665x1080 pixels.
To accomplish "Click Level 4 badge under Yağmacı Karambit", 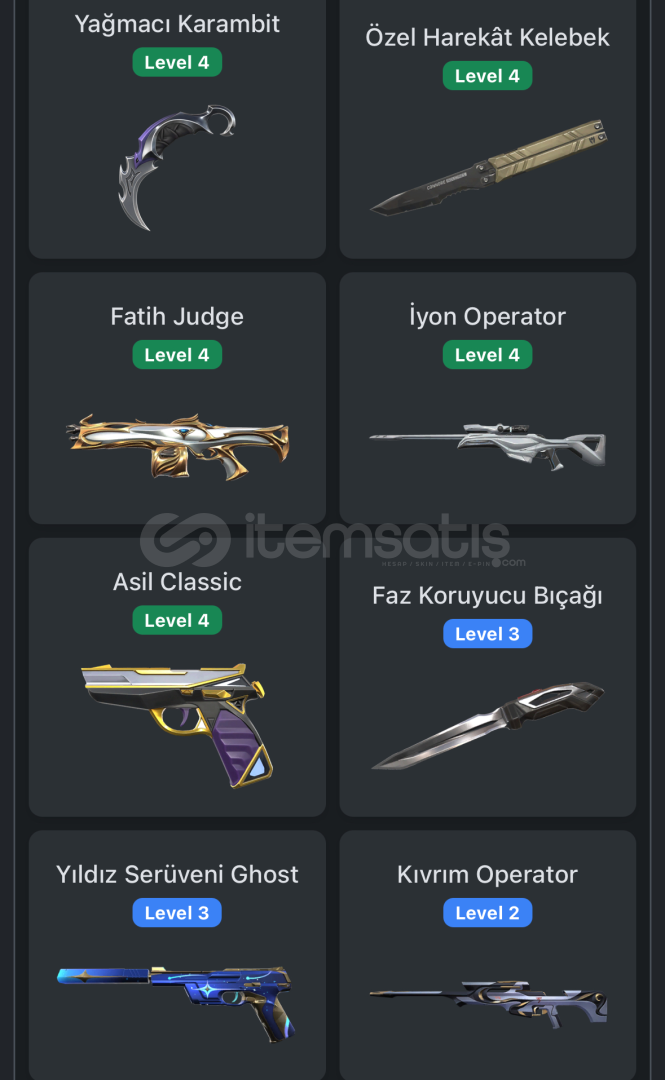I will pos(177,62).
